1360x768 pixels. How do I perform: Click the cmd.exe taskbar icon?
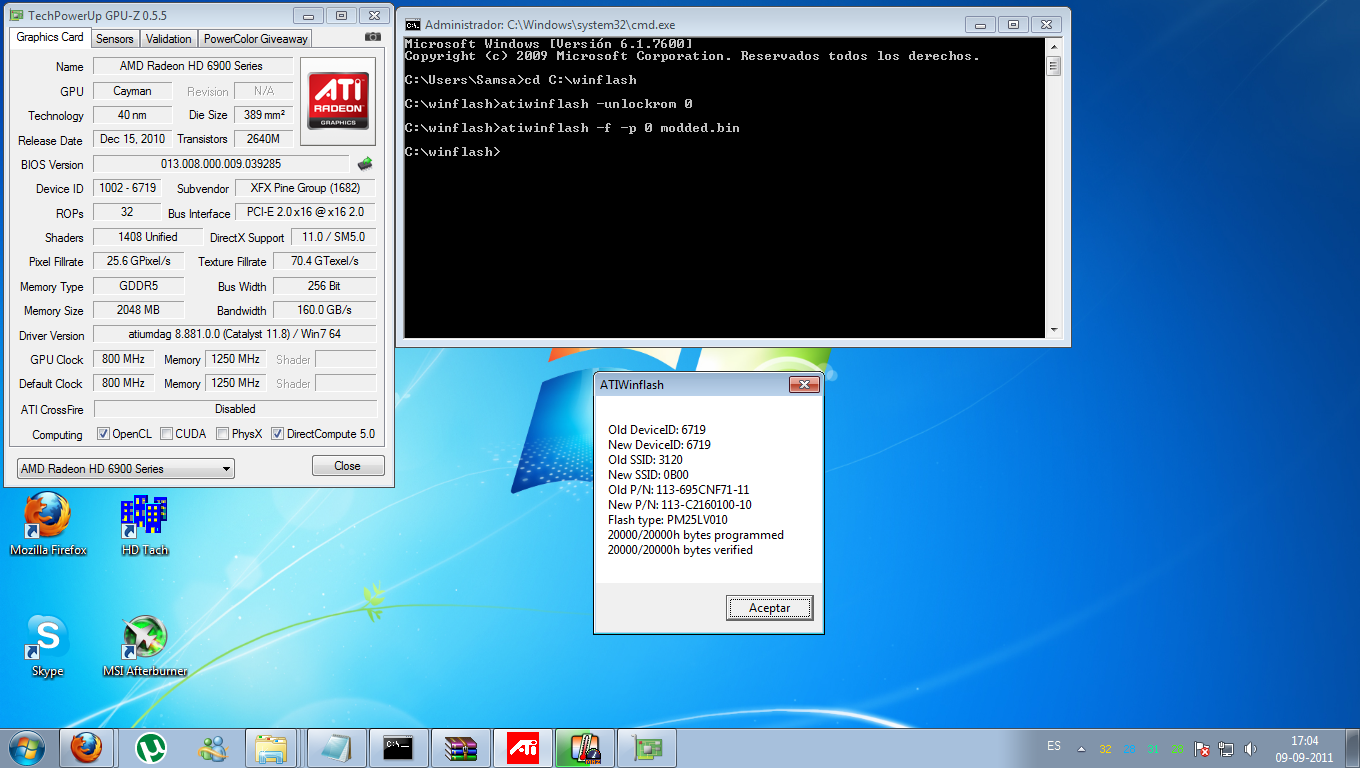[x=398, y=747]
